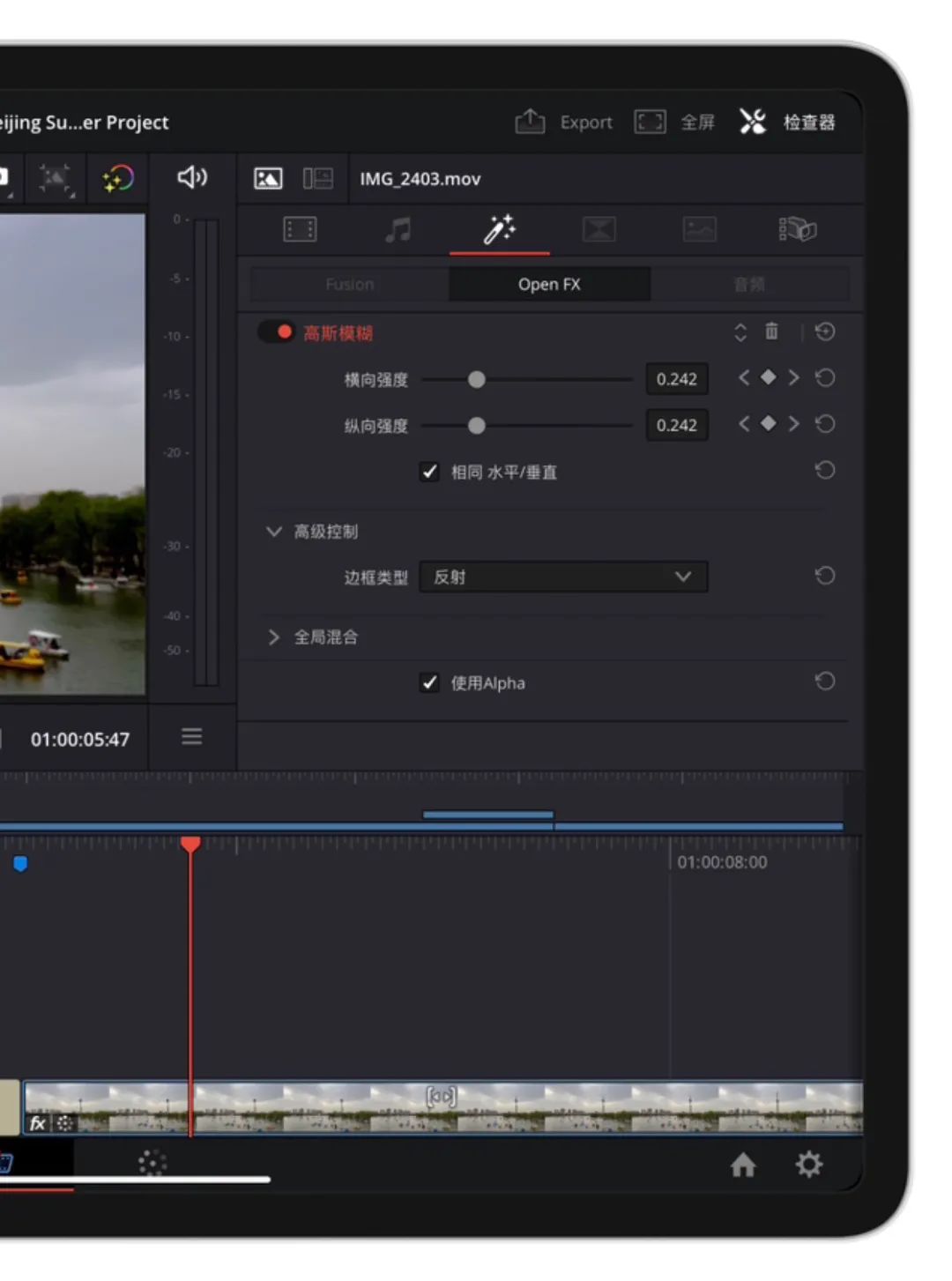
Task: Click the 纵向强度 slider handle
Action: [477, 426]
